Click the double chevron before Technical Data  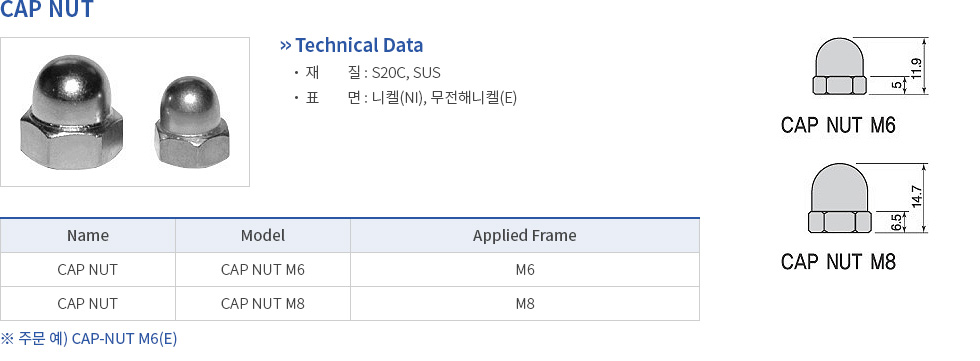coord(286,46)
